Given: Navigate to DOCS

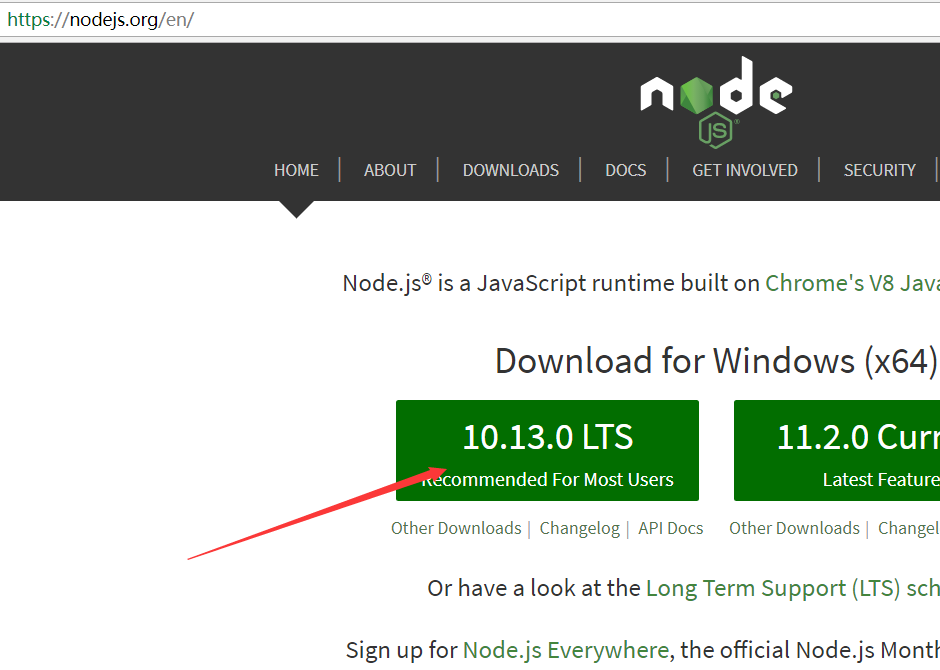Looking at the screenshot, I should (x=625, y=170).
